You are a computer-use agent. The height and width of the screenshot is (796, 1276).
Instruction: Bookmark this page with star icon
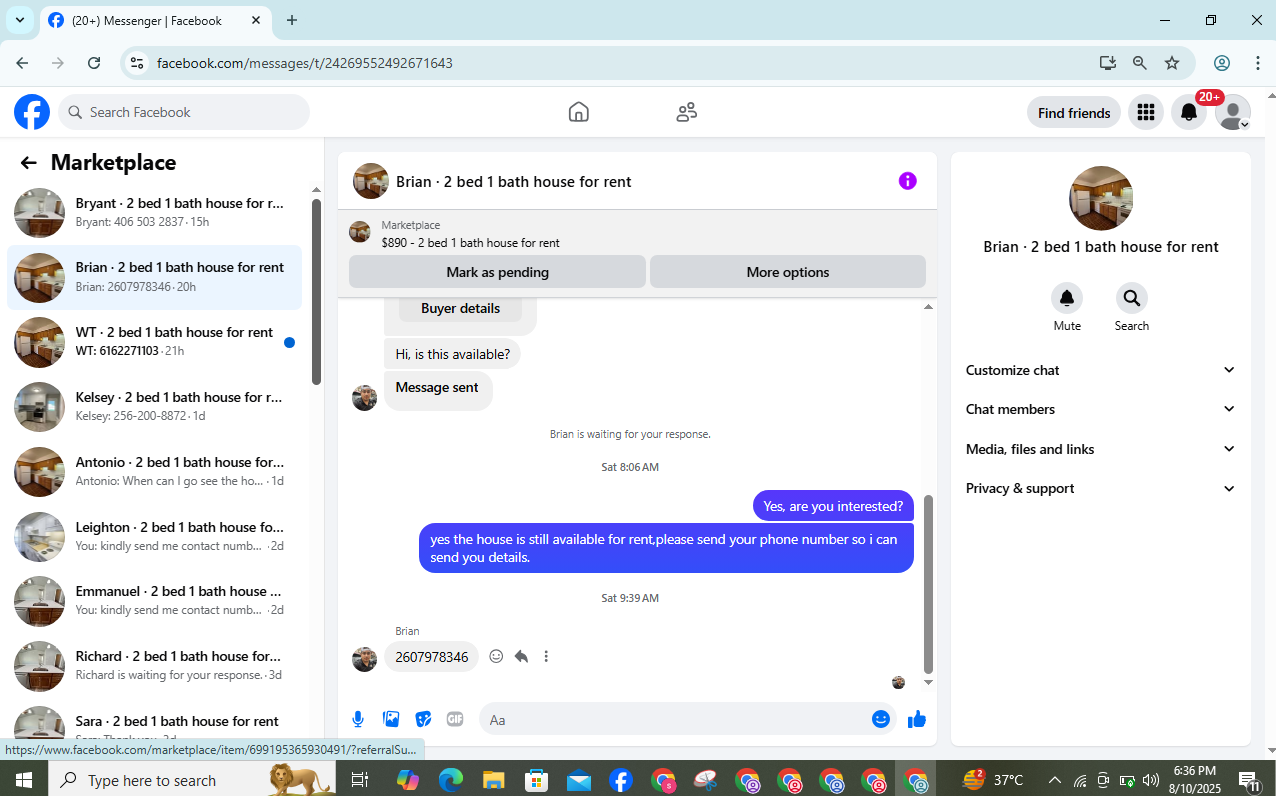(1172, 63)
